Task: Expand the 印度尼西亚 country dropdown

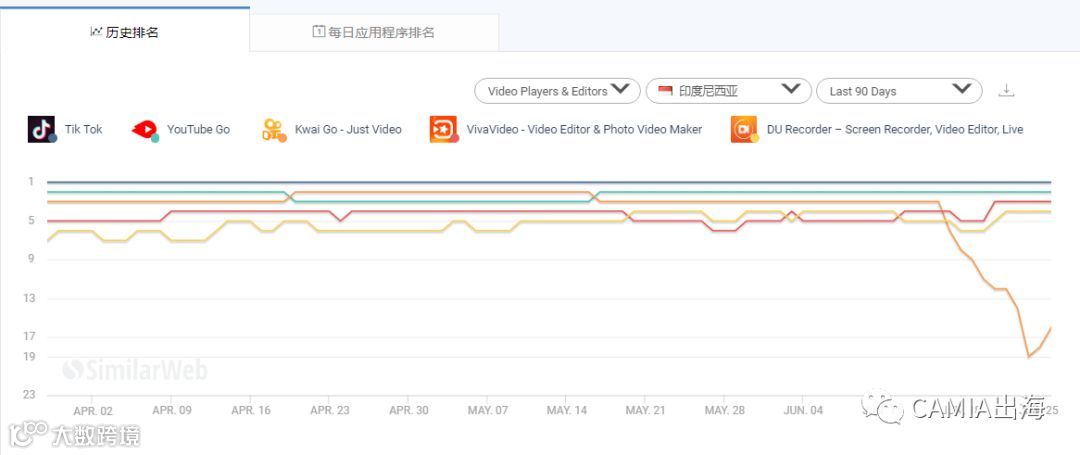Action: (728, 91)
